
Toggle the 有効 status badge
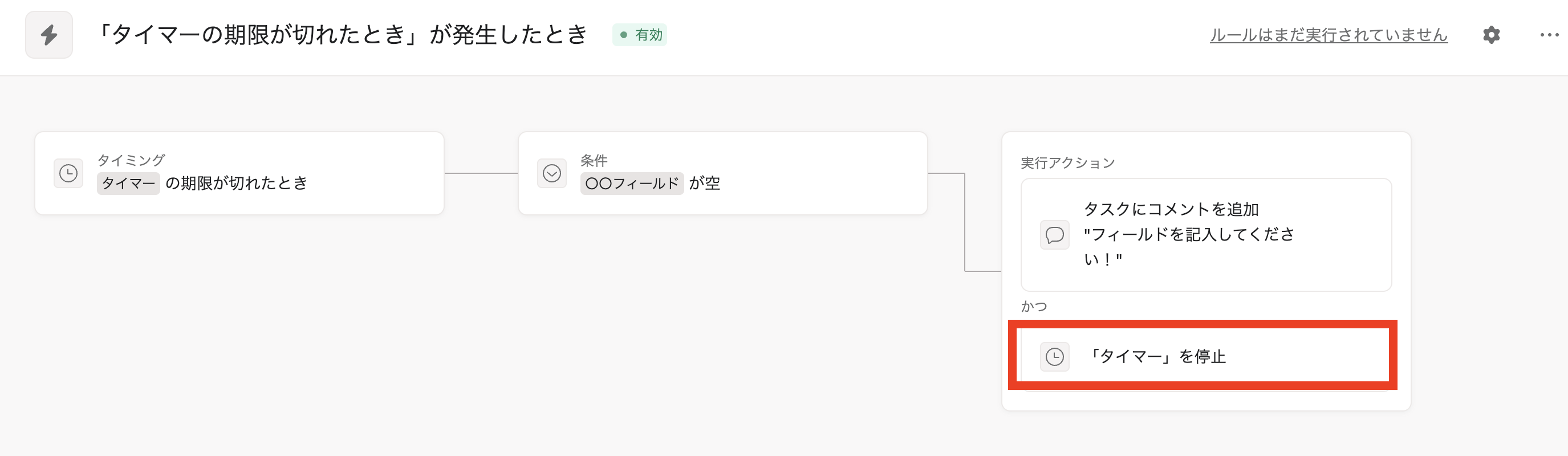[640, 35]
